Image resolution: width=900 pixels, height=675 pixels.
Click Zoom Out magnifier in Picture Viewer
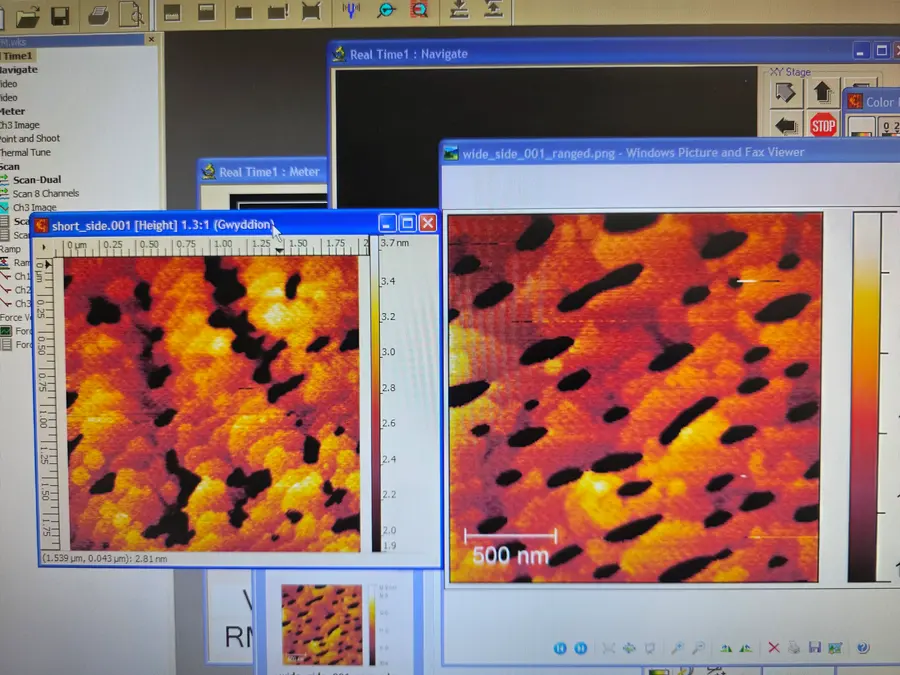[x=699, y=648]
